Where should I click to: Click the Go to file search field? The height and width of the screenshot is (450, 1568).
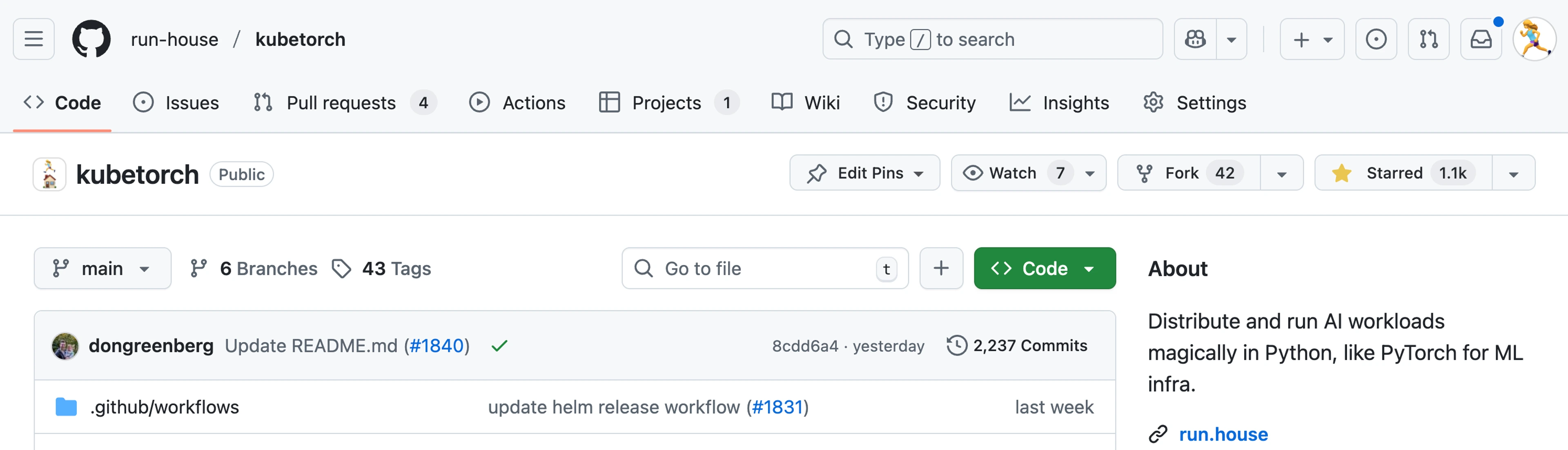[x=755, y=269]
